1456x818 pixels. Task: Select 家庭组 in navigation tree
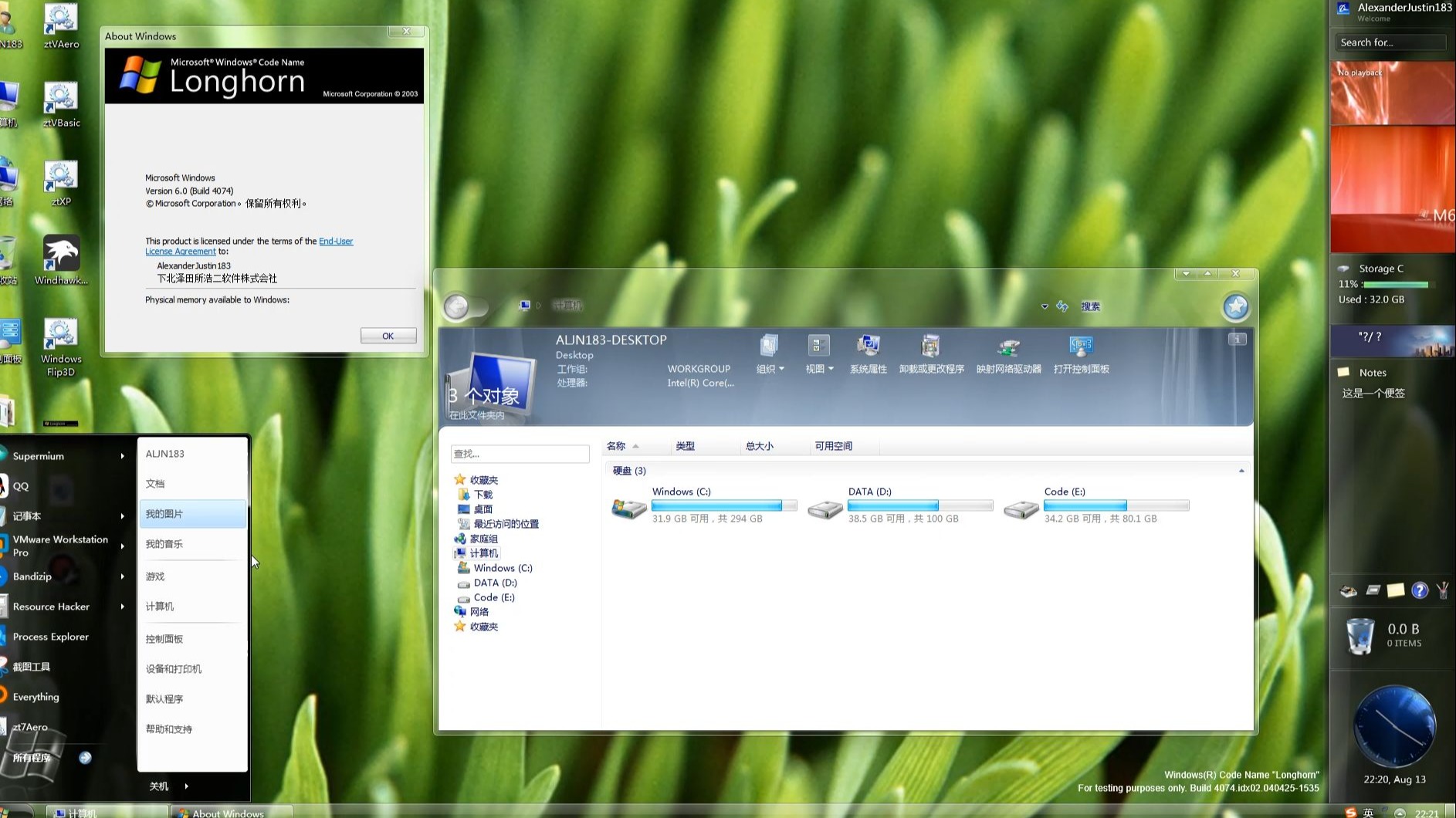click(476, 539)
